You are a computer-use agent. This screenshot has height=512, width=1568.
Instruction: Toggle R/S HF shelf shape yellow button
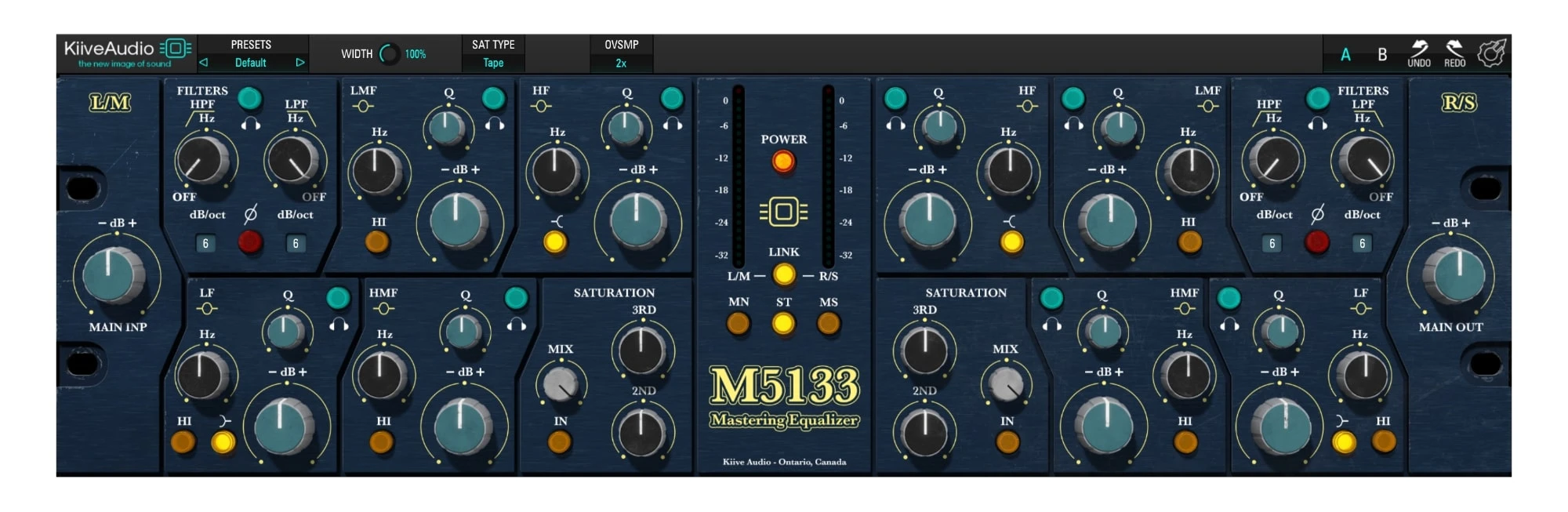[1012, 242]
